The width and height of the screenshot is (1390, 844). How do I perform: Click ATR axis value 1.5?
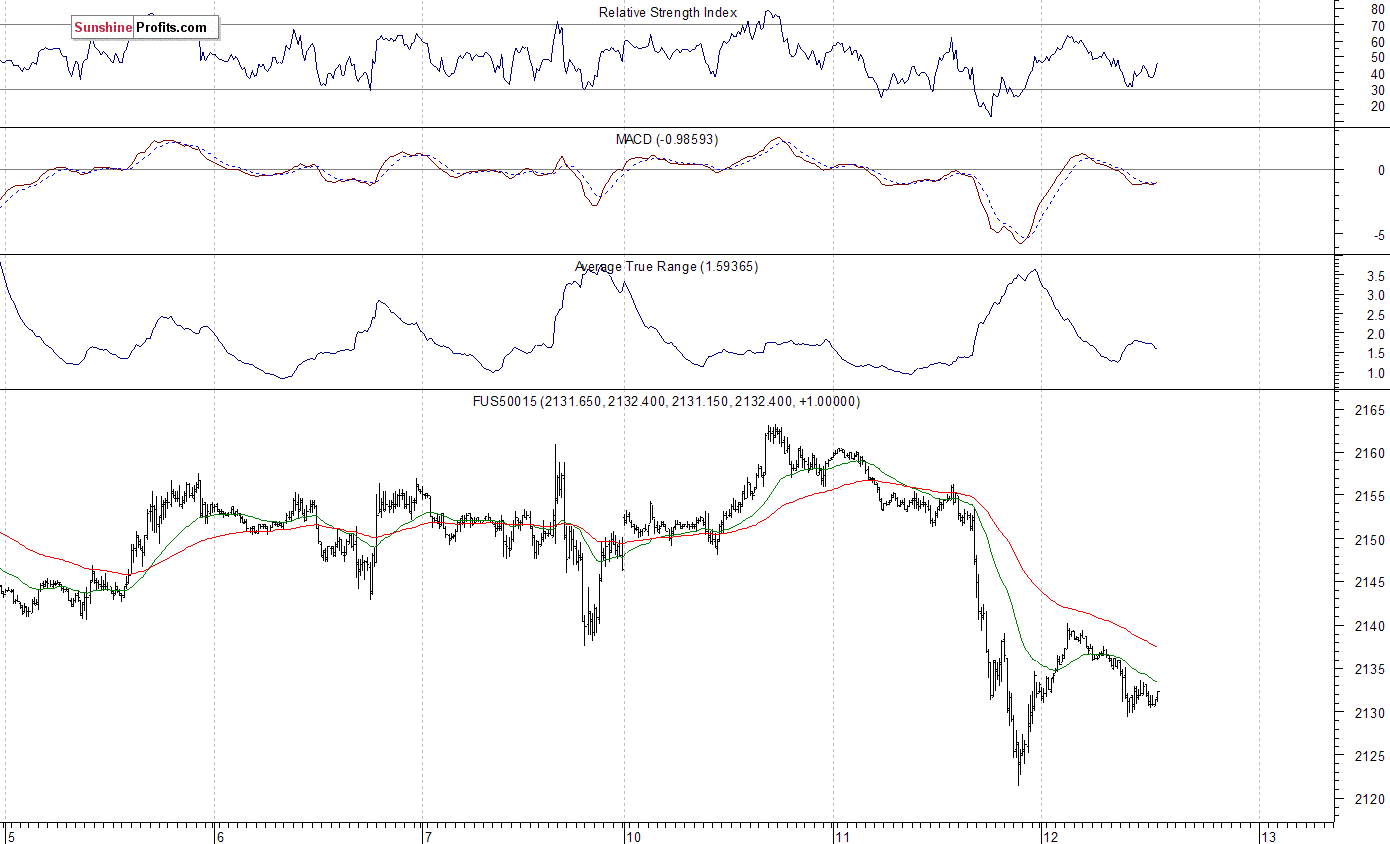click(x=1376, y=354)
